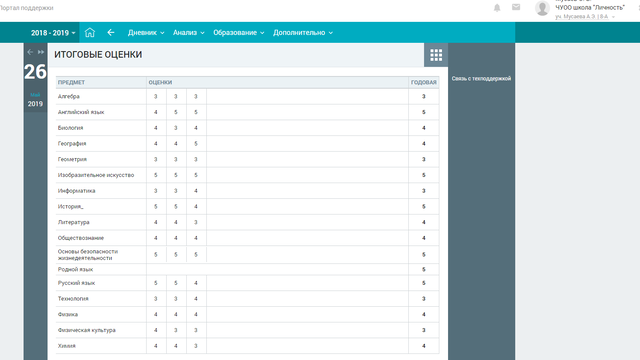Viewport: 640px width, 360px height.
Task: Open the Анализ menu
Action: coord(189,33)
